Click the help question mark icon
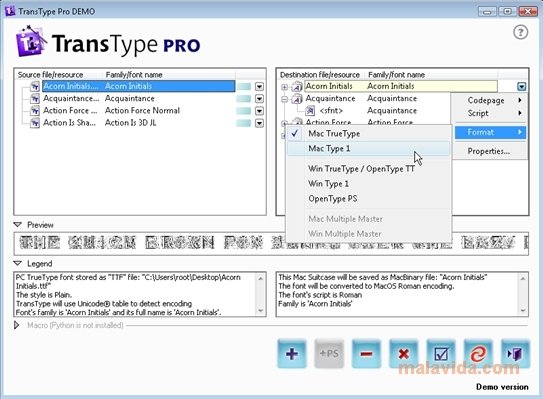The height and width of the screenshot is (399, 543). click(x=520, y=32)
